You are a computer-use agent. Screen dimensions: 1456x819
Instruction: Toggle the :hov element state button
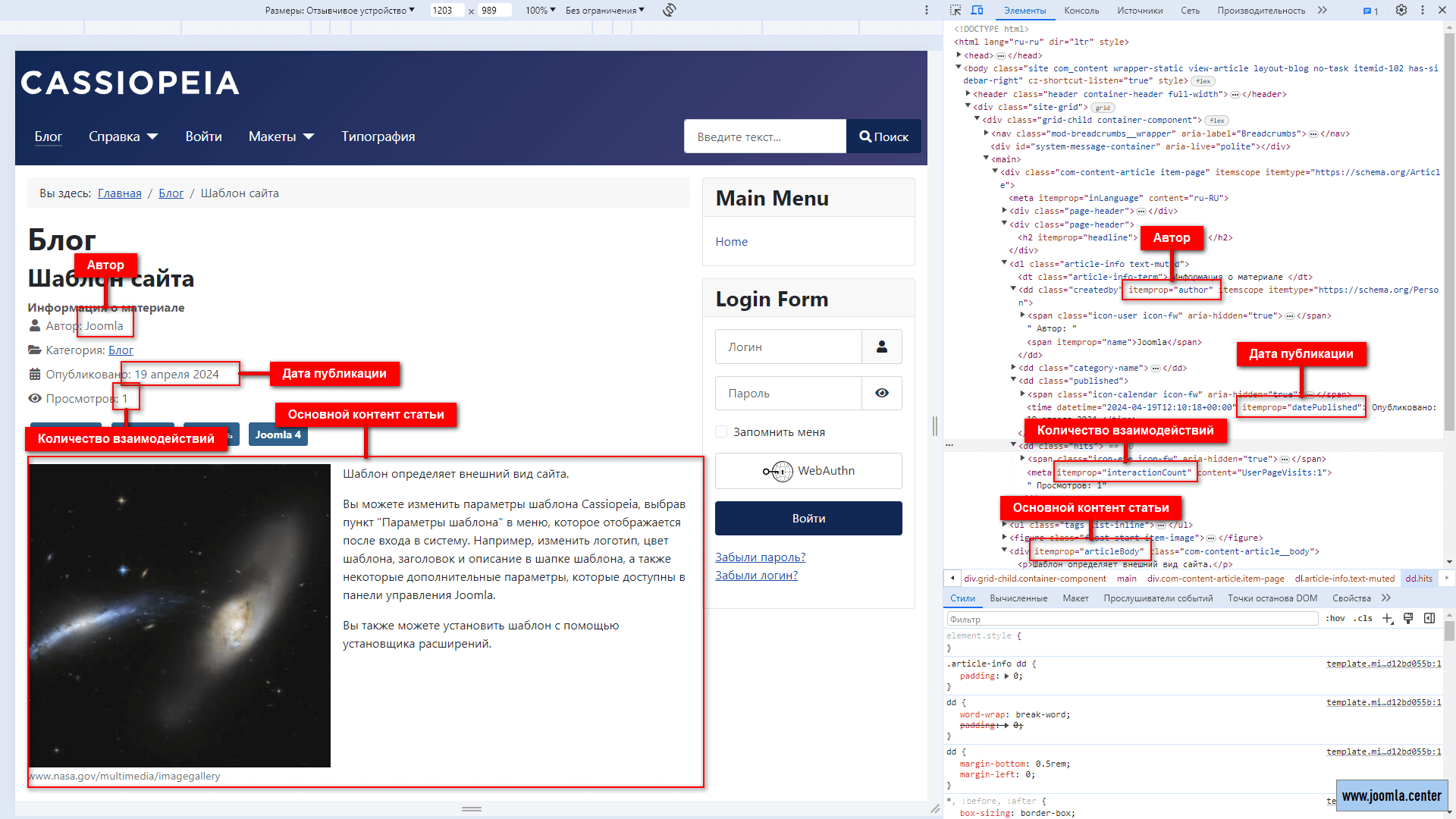click(1335, 619)
